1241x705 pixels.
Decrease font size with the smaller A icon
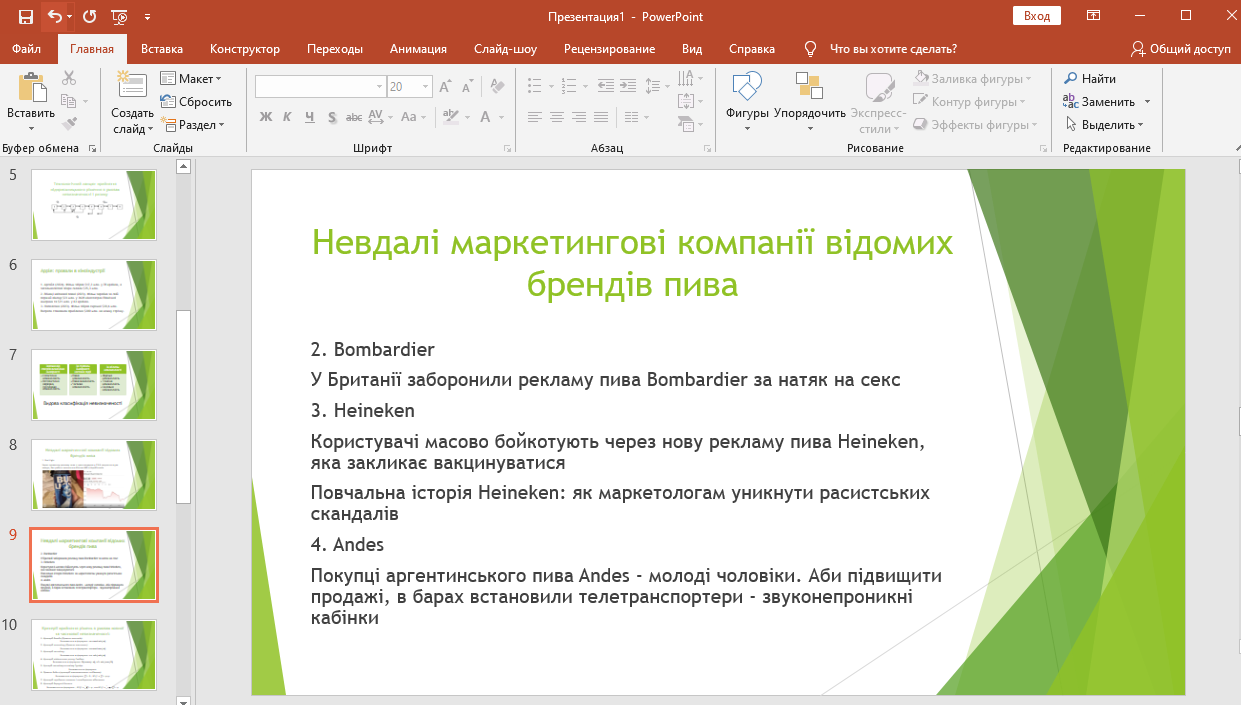[x=467, y=87]
